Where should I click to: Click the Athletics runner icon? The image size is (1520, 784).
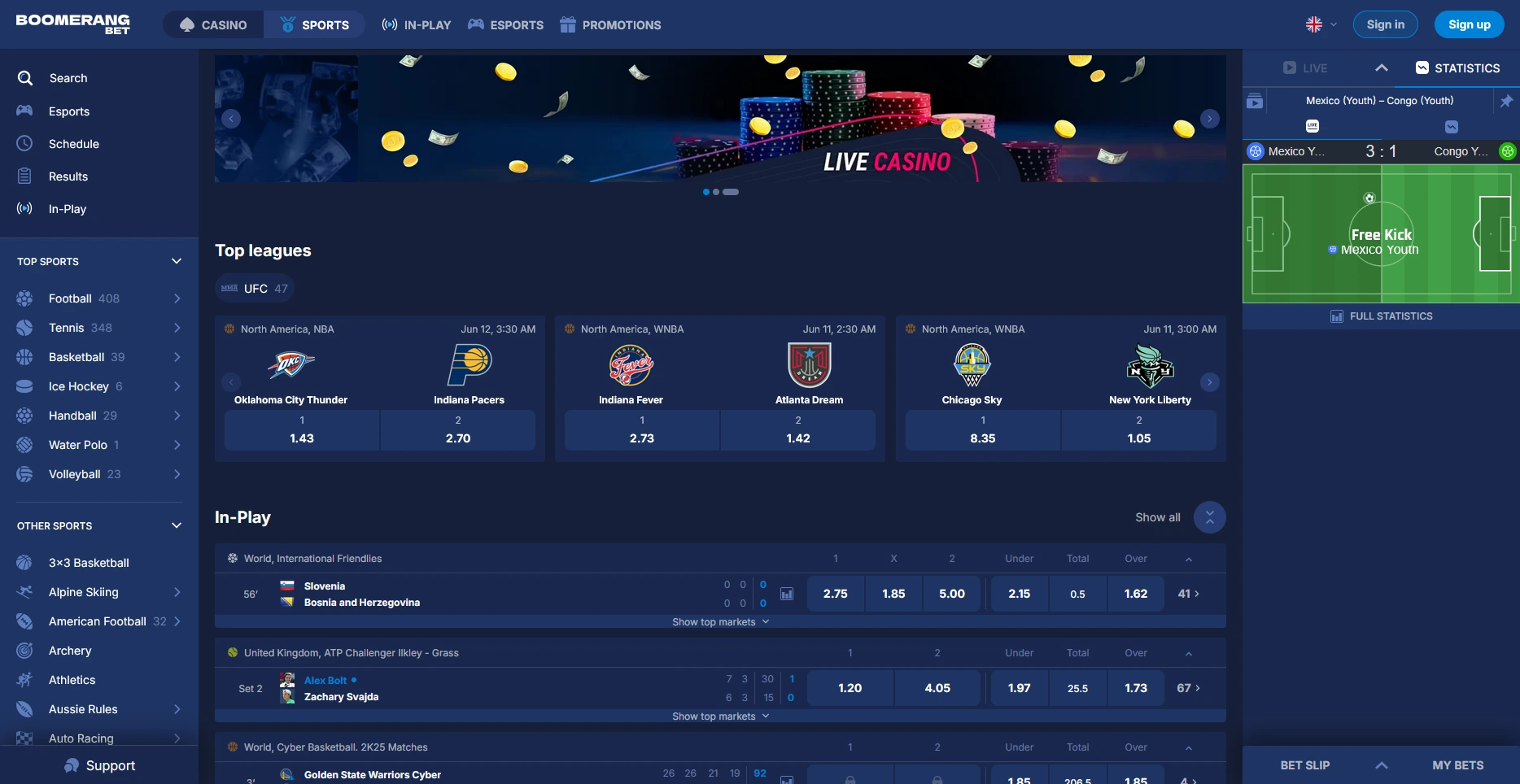(x=25, y=680)
